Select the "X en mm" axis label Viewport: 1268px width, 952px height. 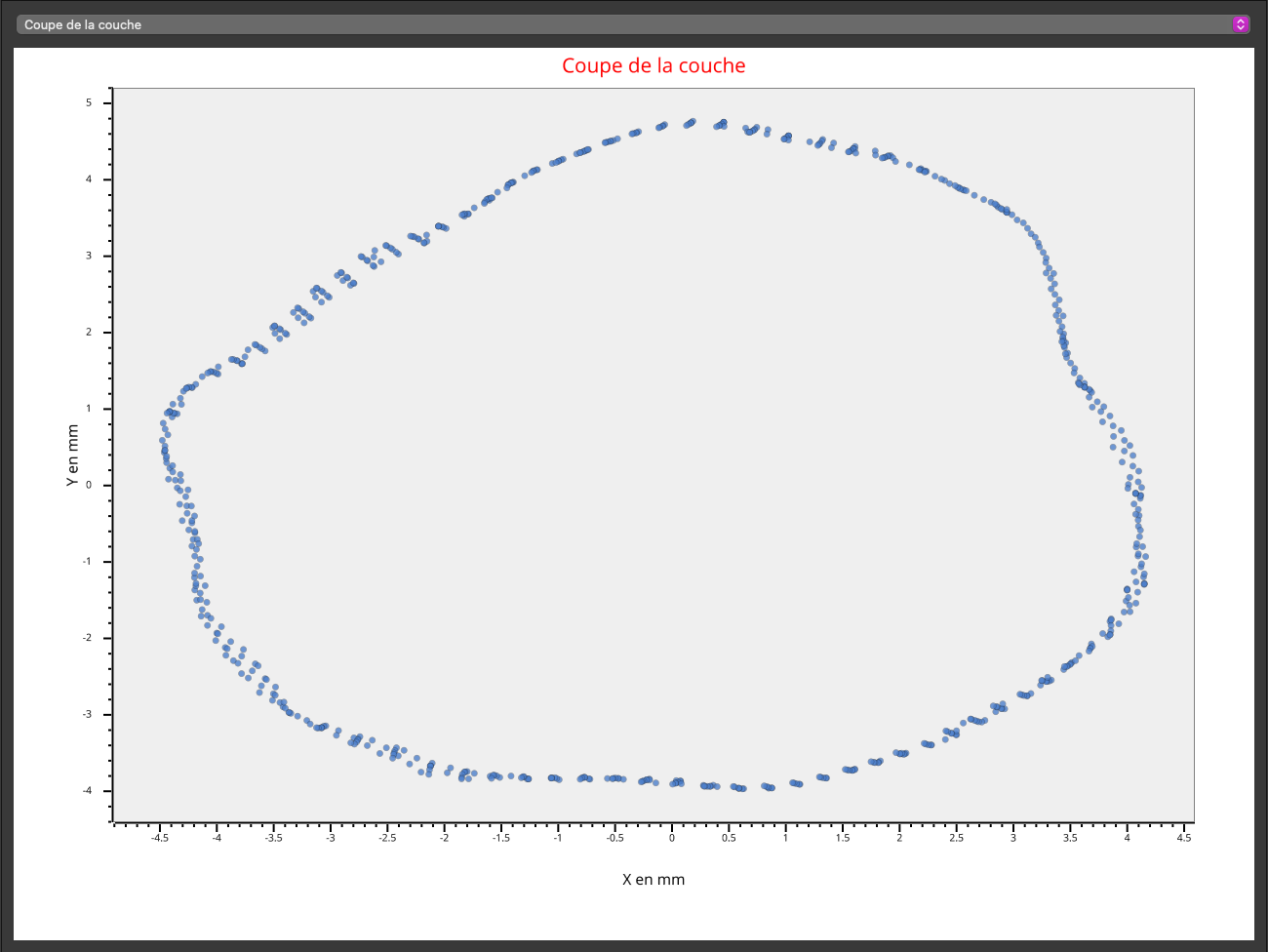pyautogui.click(x=654, y=879)
